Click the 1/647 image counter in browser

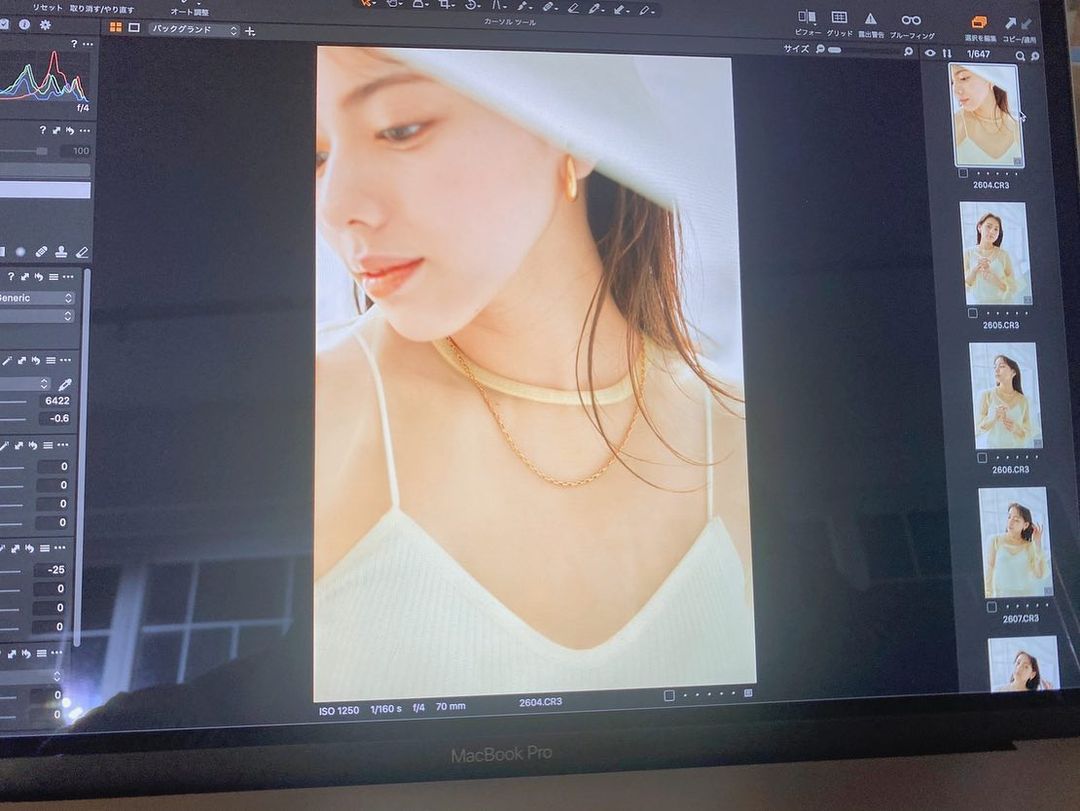(x=978, y=54)
